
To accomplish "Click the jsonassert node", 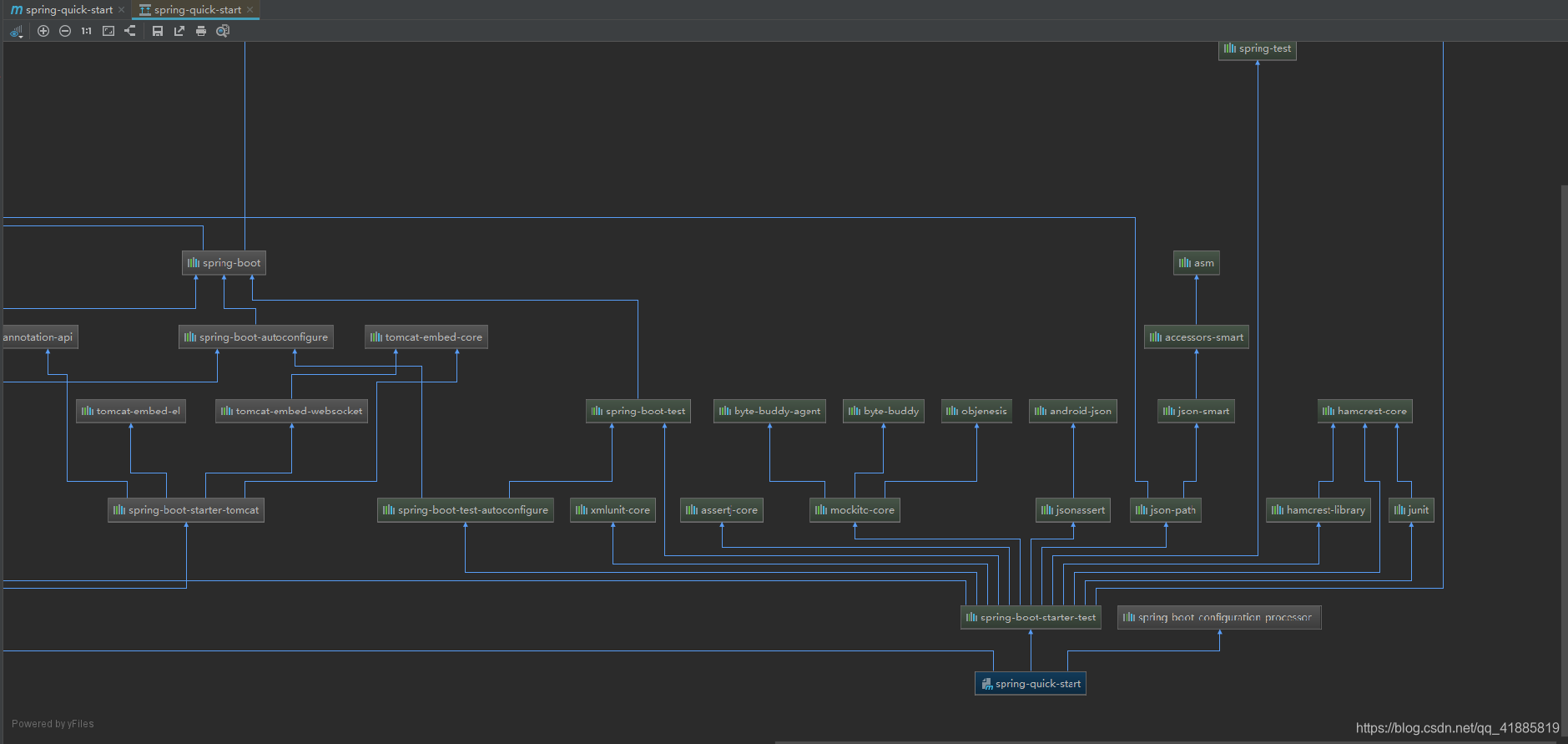I will tap(1073, 510).
